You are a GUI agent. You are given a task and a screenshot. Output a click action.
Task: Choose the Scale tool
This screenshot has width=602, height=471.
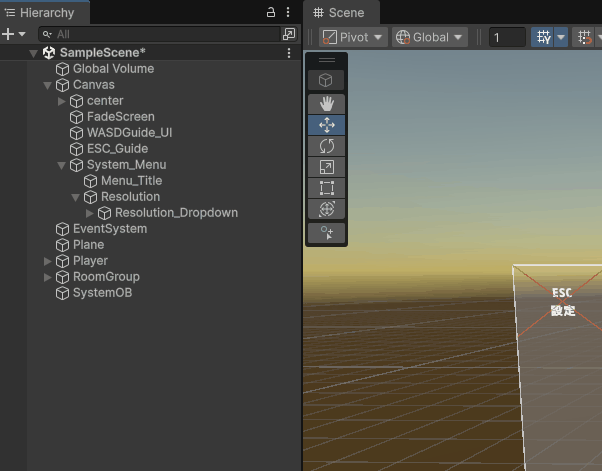326,167
